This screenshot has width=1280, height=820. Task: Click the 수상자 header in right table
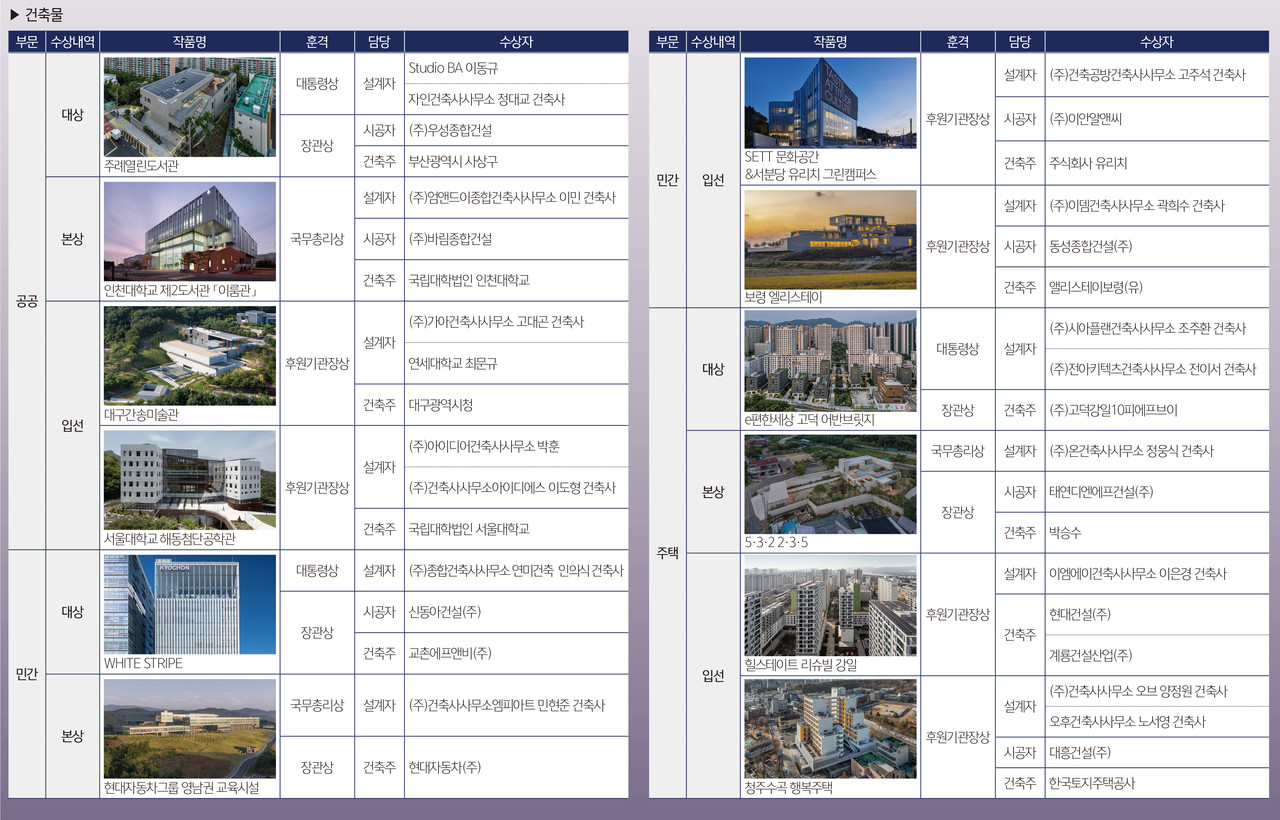point(1156,42)
